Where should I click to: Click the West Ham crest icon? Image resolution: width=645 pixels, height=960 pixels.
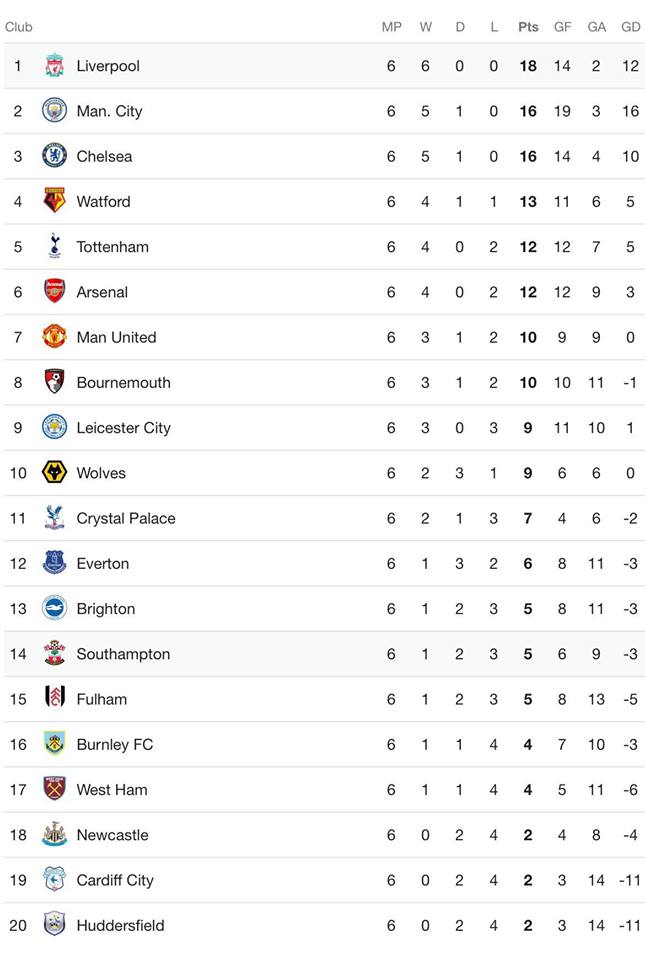(x=54, y=789)
